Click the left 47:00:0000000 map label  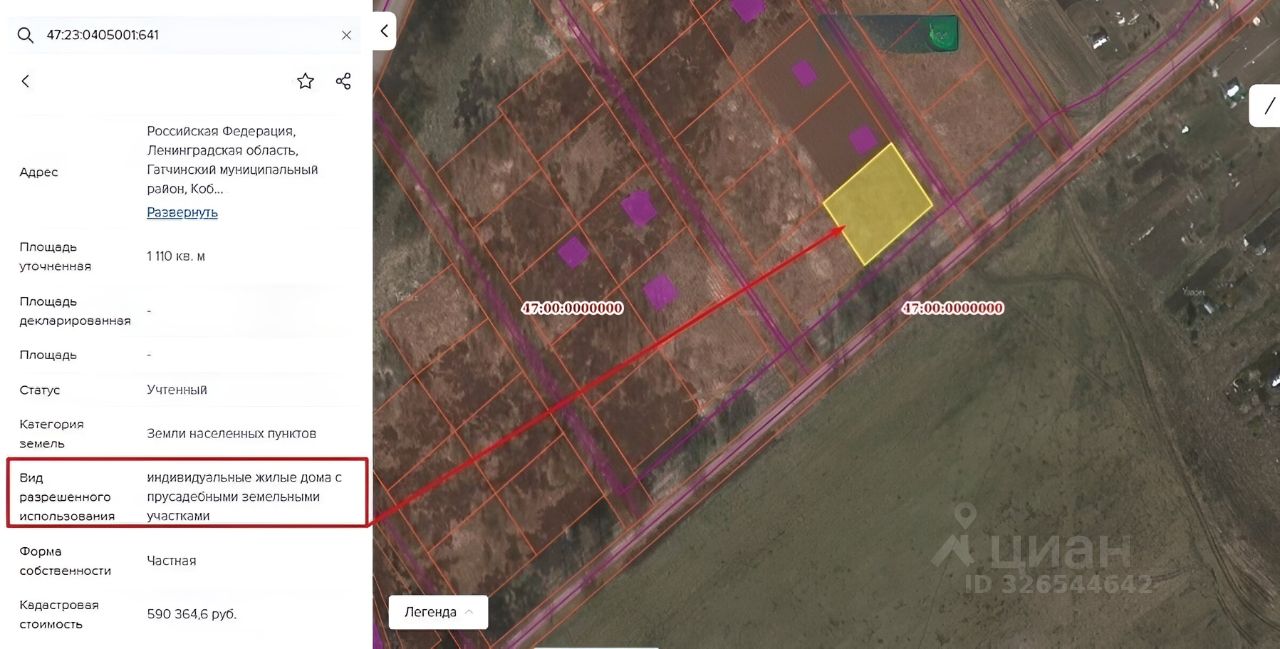pos(572,308)
